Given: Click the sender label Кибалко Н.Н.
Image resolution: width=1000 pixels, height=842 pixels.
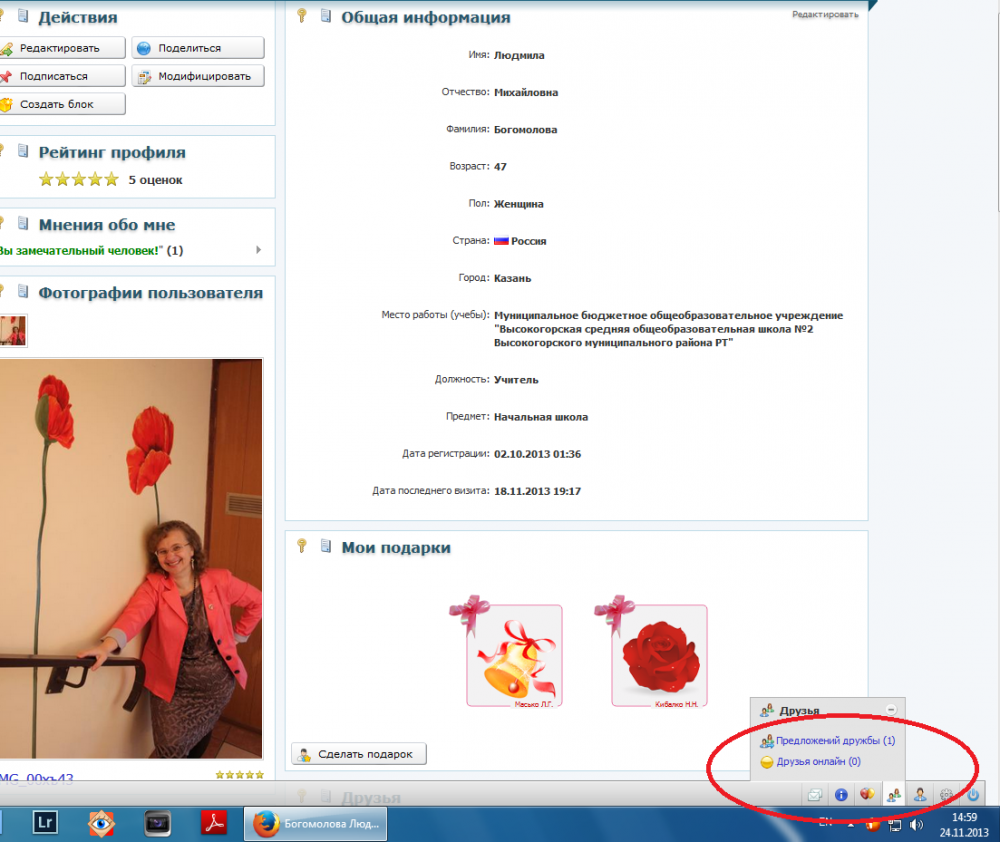Looking at the screenshot, I should [x=677, y=704].
